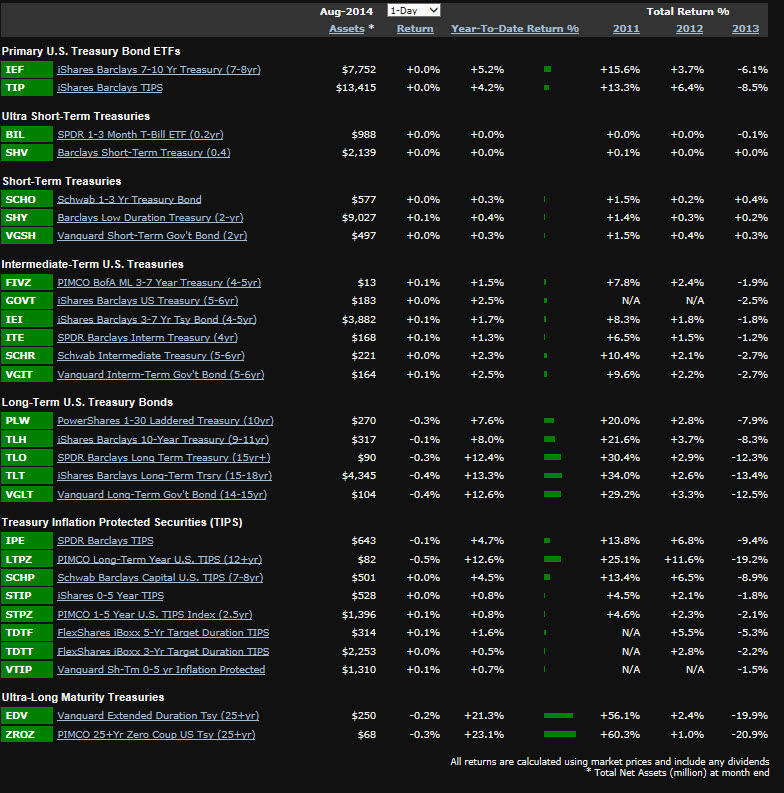Sort by 2013 total return column
This screenshot has height=793, width=784.
pyautogui.click(x=745, y=29)
